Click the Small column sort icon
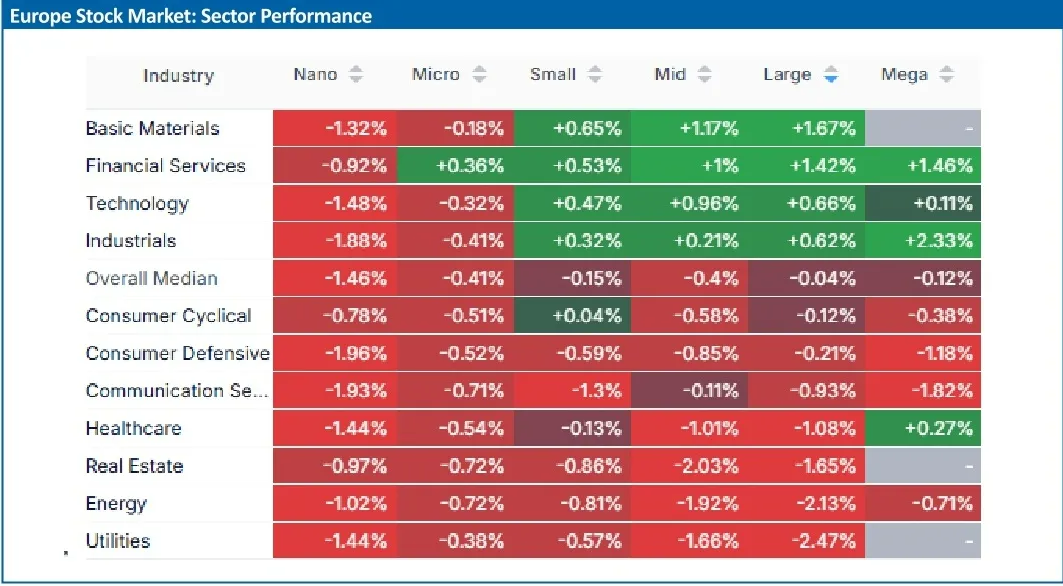Screen dimensions: 1063x586 coord(595,75)
